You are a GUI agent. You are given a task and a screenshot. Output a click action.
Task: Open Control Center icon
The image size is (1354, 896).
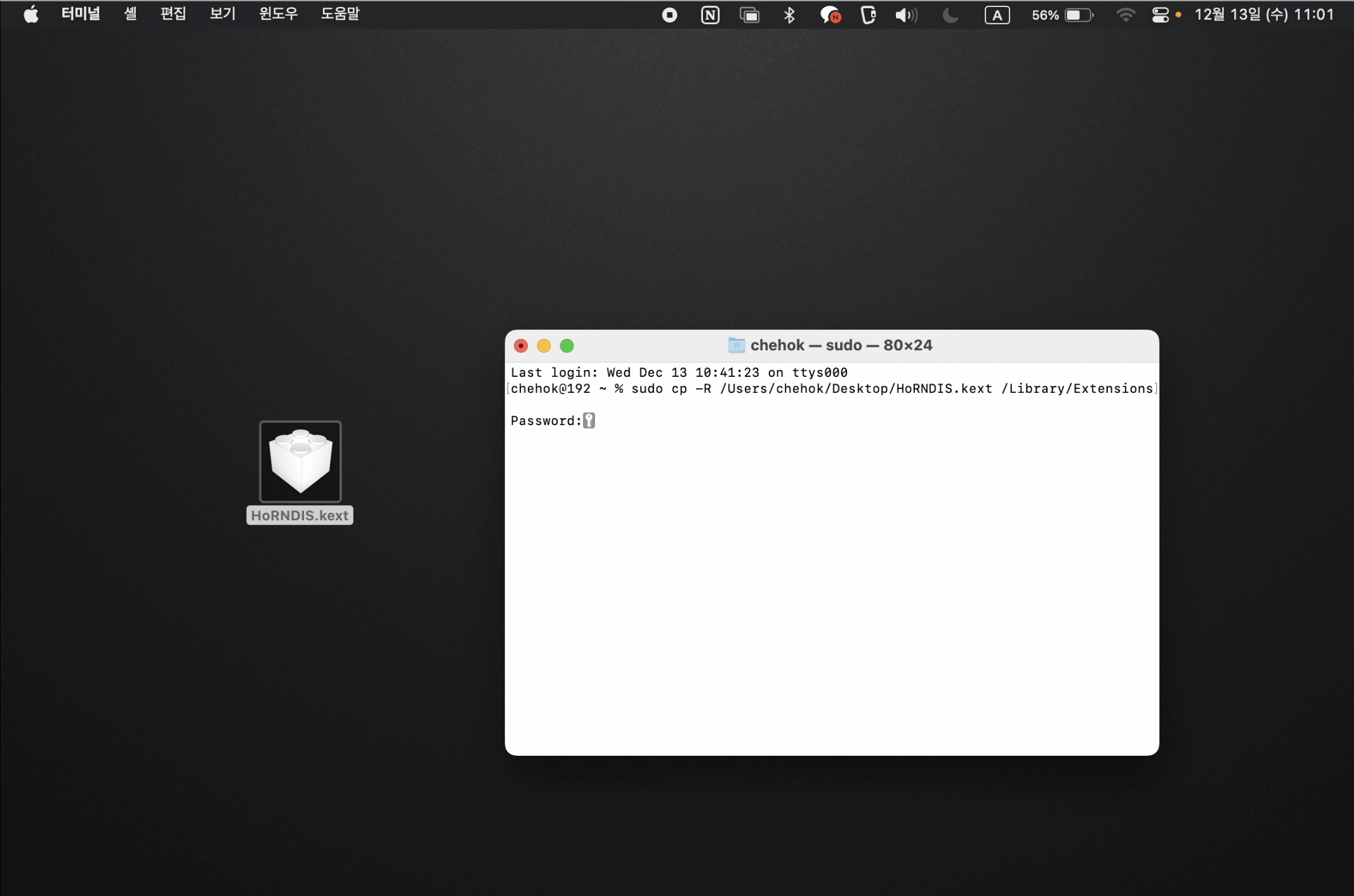[x=1160, y=15]
